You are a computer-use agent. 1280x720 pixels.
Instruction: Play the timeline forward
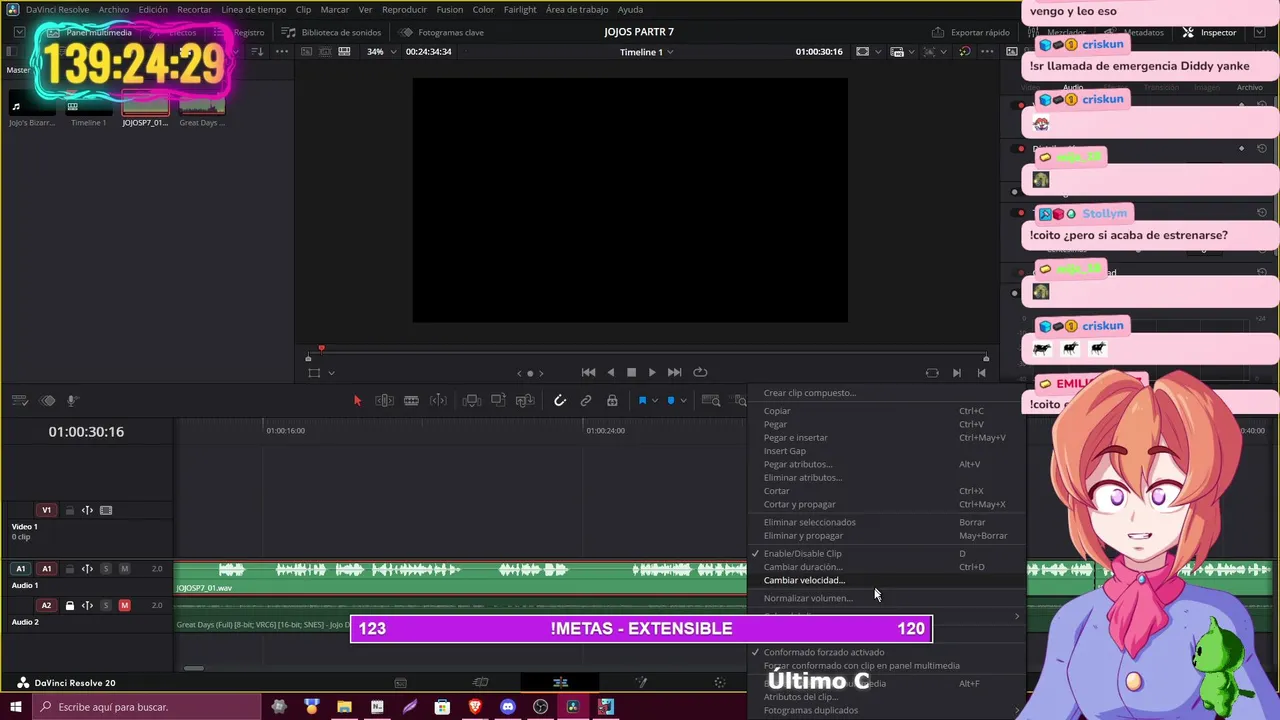(652, 372)
